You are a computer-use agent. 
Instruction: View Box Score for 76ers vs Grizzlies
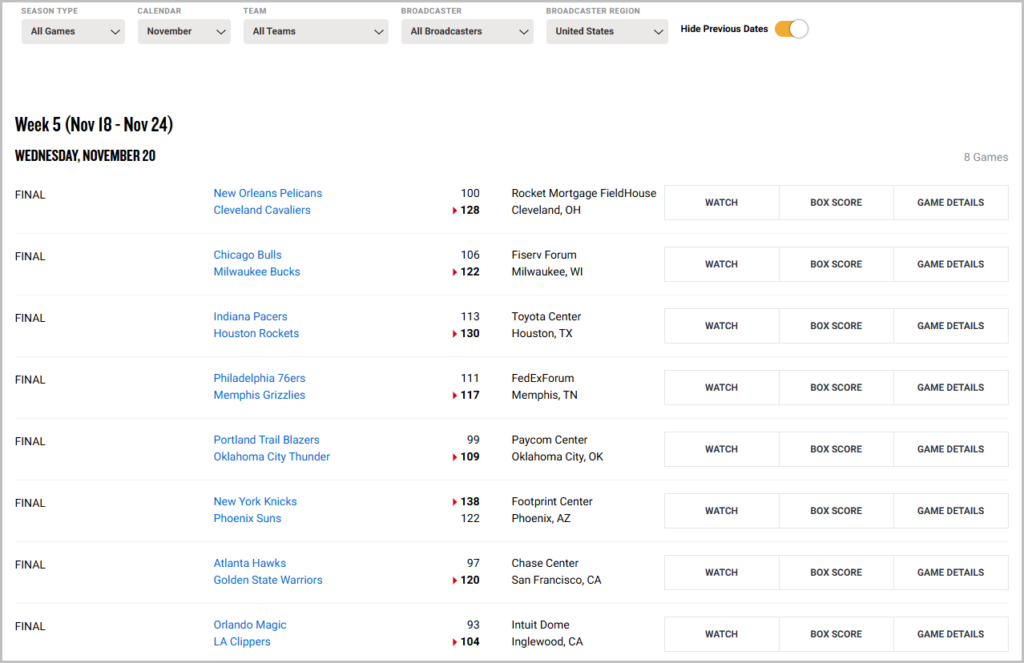pyautogui.click(x=836, y=387)
